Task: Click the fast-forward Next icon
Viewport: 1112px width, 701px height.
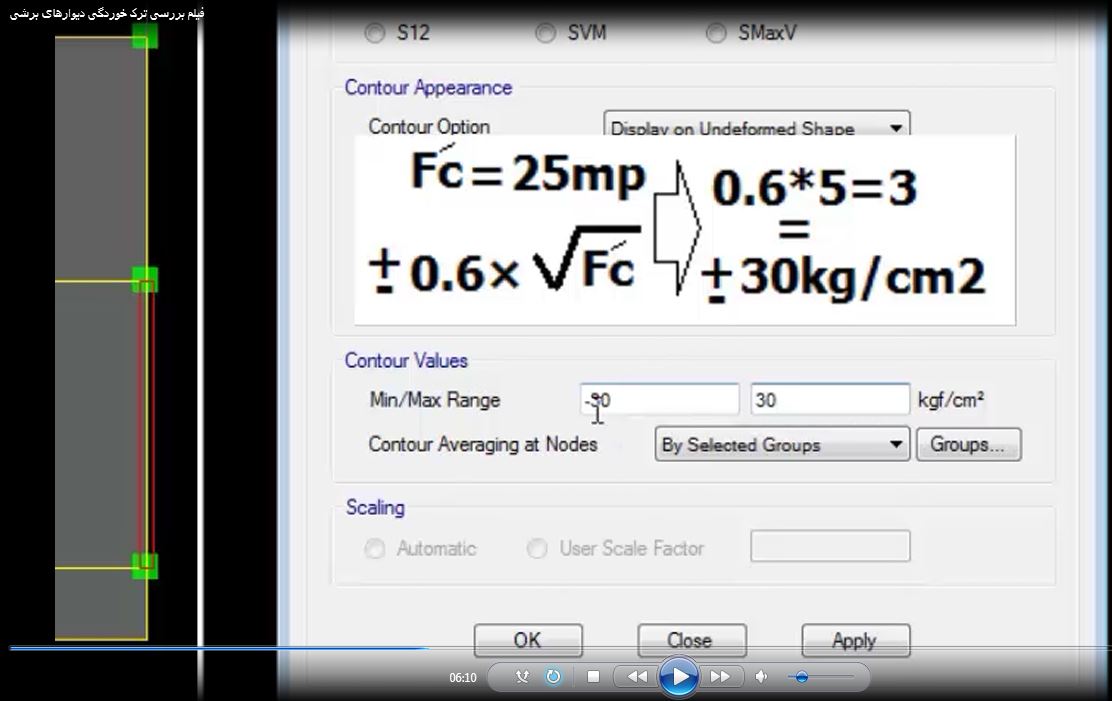Action: 720,677
